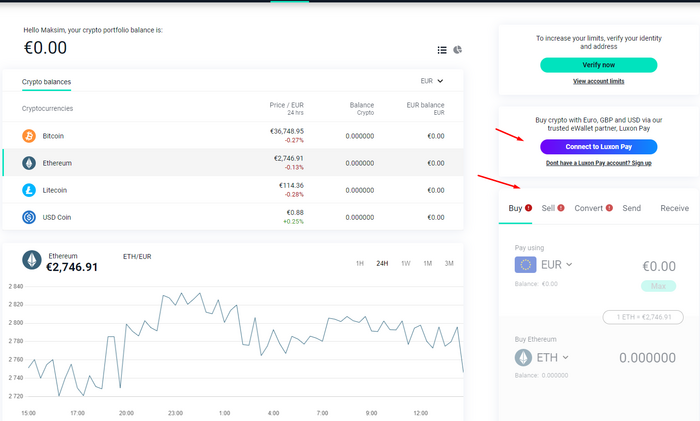The width and height of the screenshot is (700, 421).
Task: Click the Verify now button
Action: (x=599, y=65)
